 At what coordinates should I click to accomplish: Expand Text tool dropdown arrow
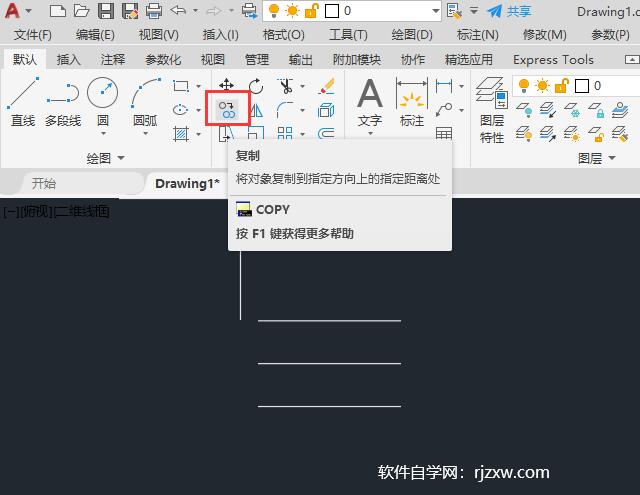coord(370,133)
